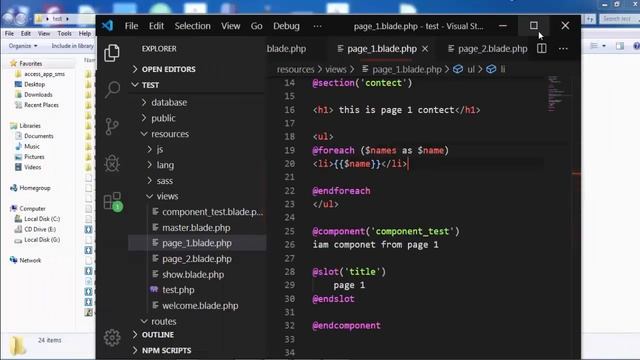Switch to the partially hidden blade.php tab

tap(286, 49)
